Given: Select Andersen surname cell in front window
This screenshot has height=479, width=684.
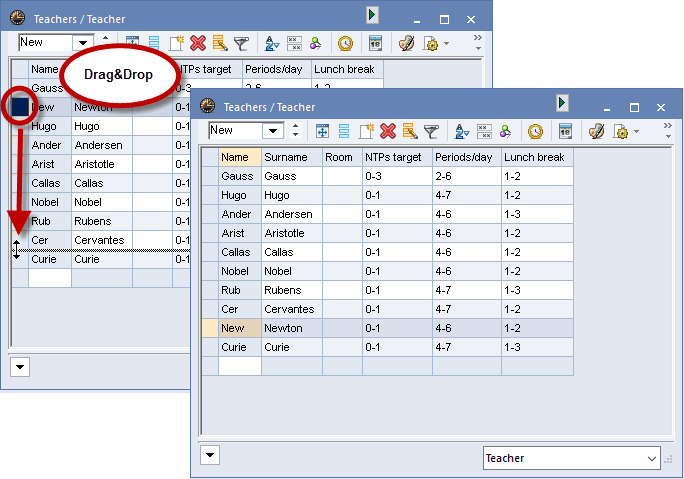Looking at the screenshot, I should [x=292, y=214].
